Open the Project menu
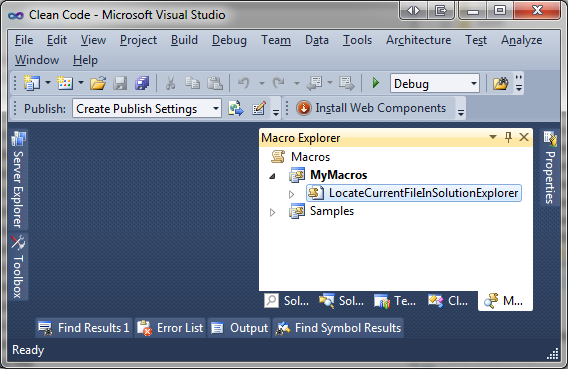 pos(138,40)
